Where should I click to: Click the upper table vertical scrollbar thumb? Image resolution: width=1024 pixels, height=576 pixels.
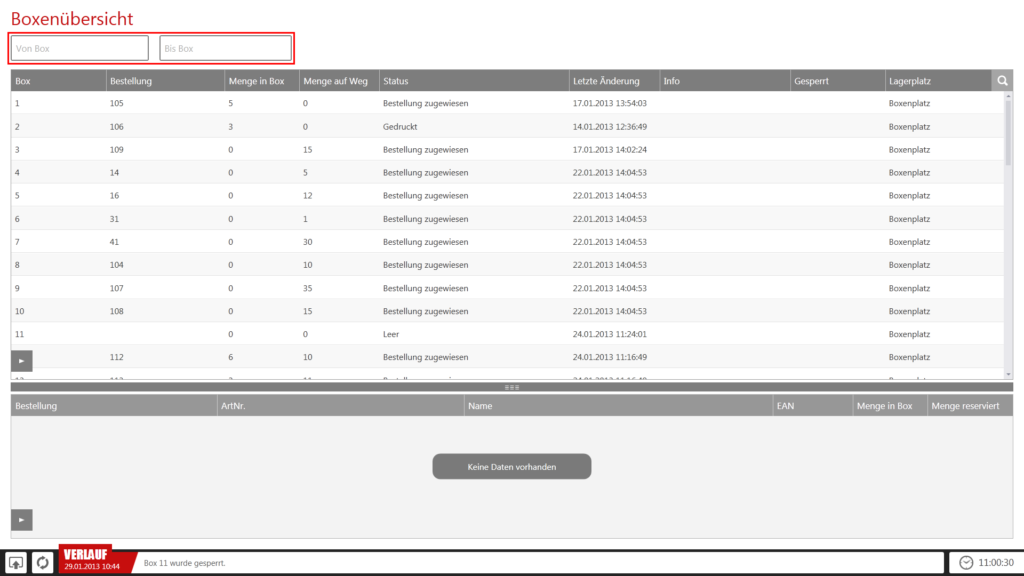pyautogui.click(x=1008, y=130)
